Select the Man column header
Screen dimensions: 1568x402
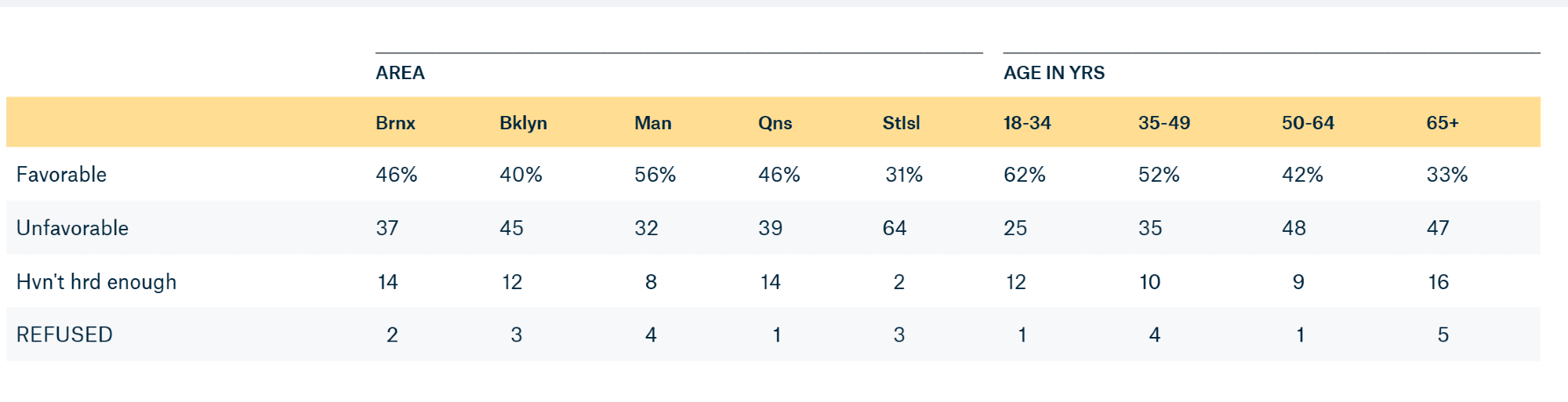click(x=652, y=123)
